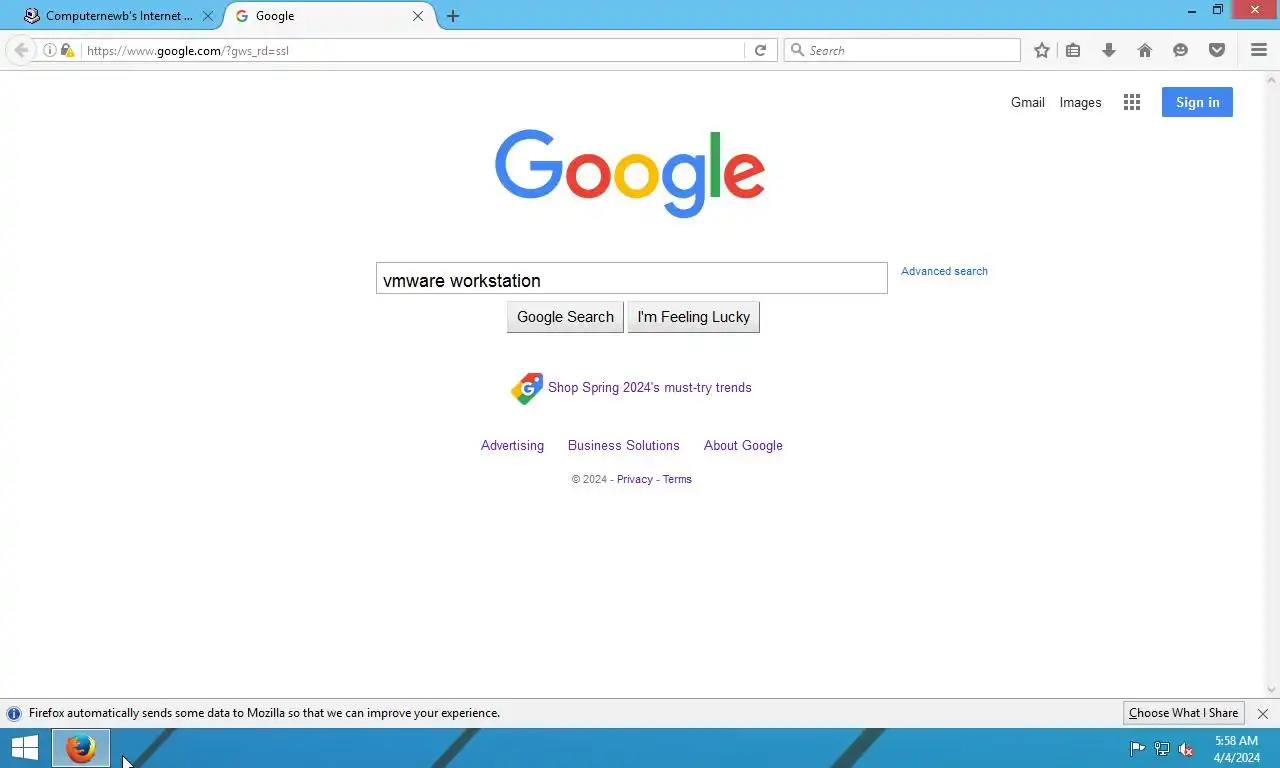The image size is (1280, 768).
Task: Click Choose What I Share button
Action: point(1184,713)
